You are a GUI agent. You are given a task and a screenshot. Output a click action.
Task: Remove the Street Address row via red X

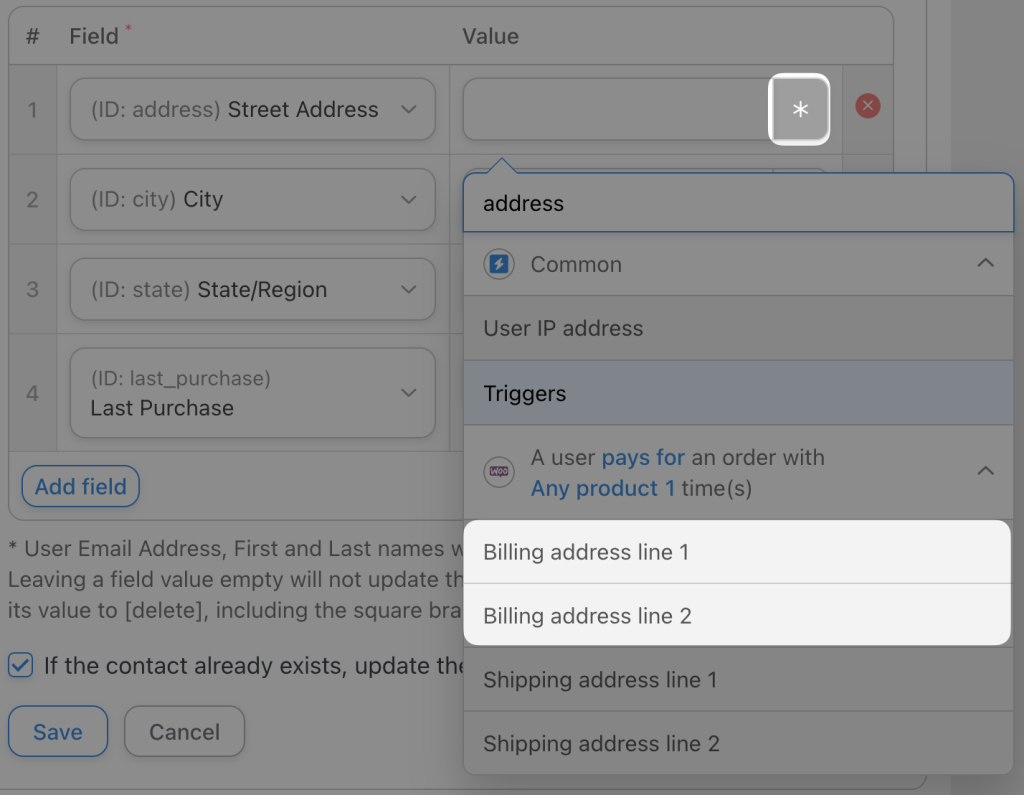point(868,105)
